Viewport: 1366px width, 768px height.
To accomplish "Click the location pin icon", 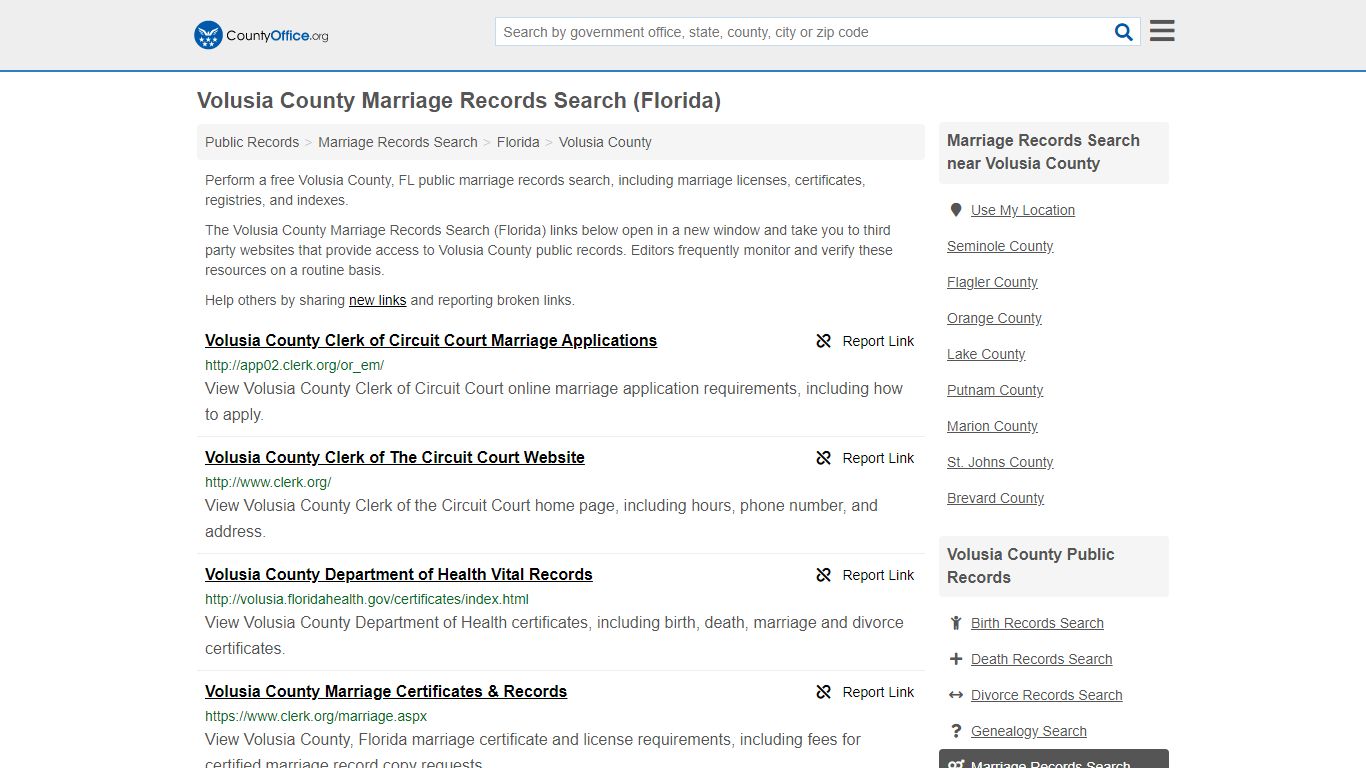I will click(956, 210).
